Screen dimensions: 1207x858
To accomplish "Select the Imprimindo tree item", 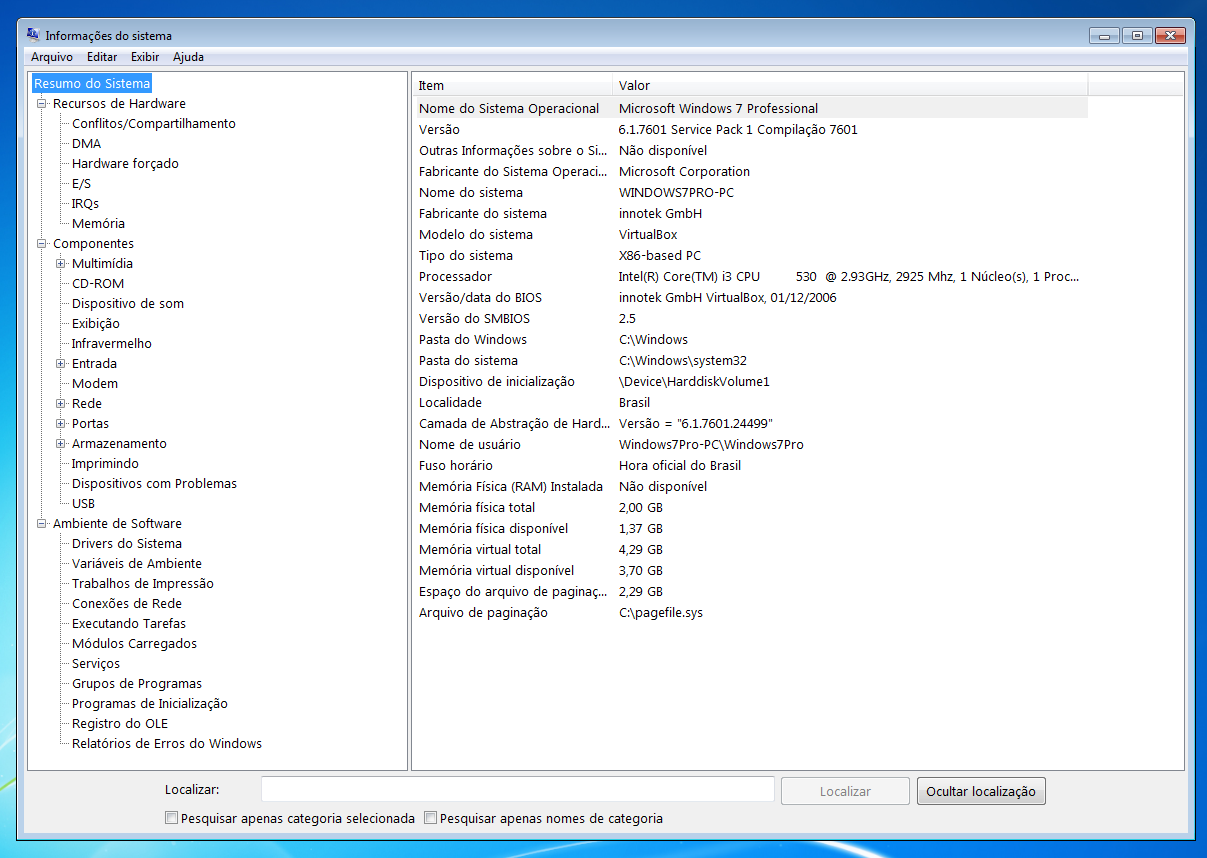I will 105,463.
